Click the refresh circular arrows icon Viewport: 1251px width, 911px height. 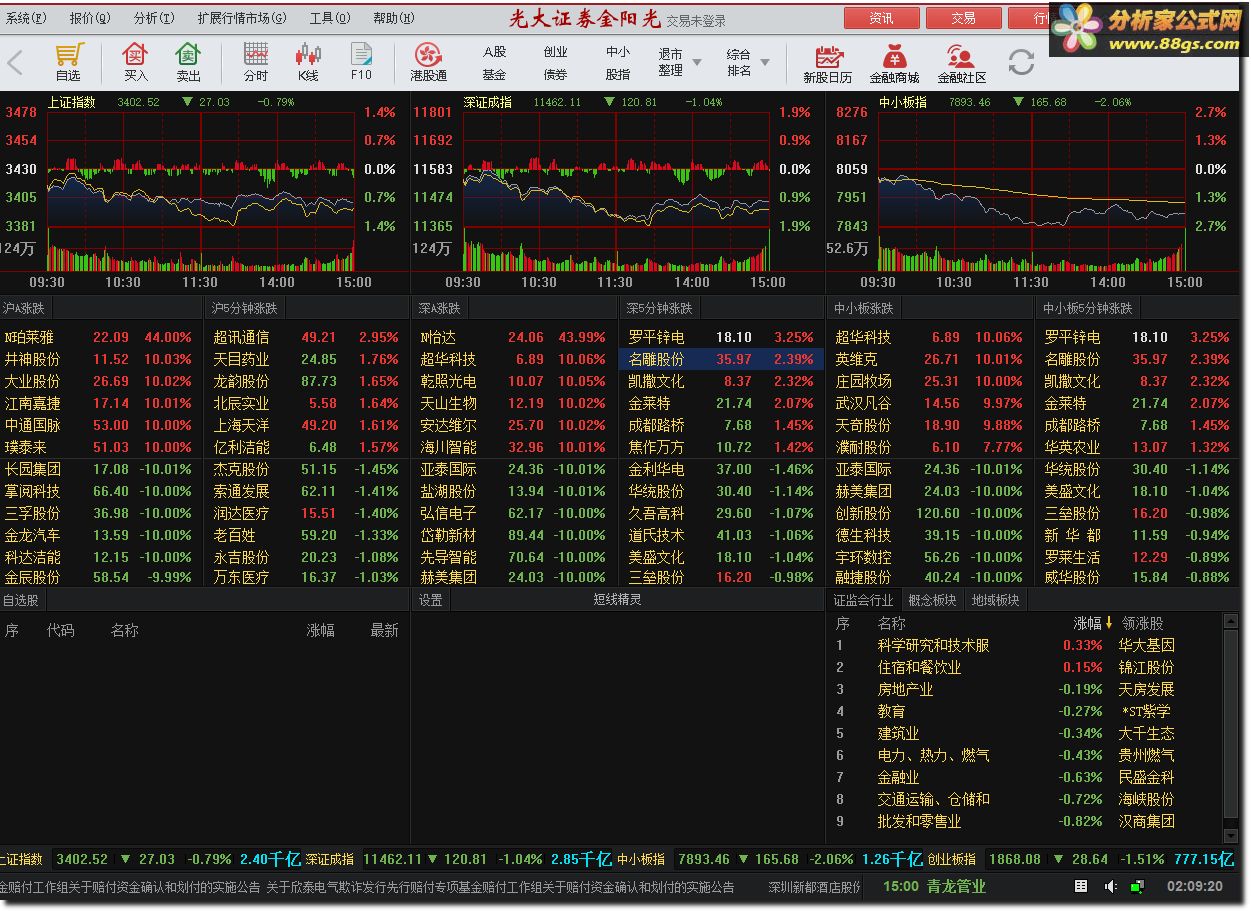[x=1021, y=62]
